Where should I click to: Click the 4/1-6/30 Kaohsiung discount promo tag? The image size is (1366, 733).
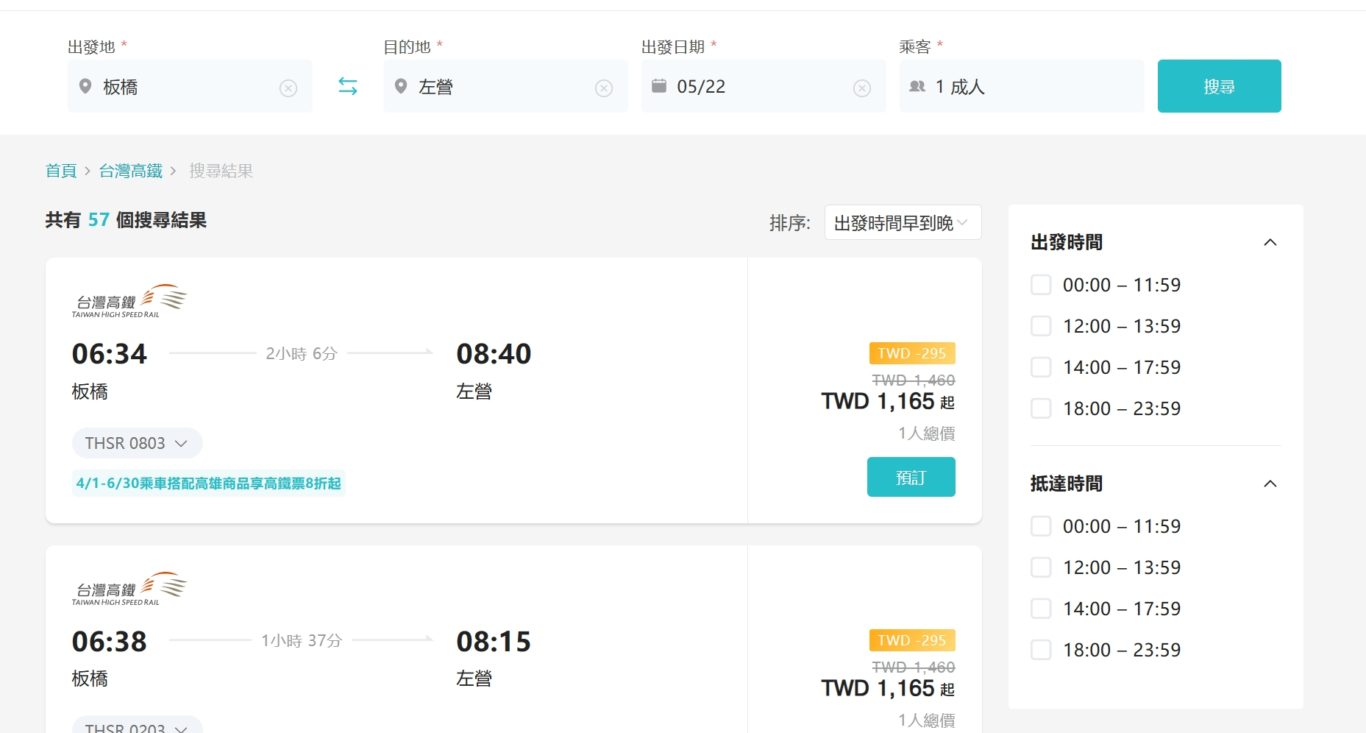[x=209, y=484]
